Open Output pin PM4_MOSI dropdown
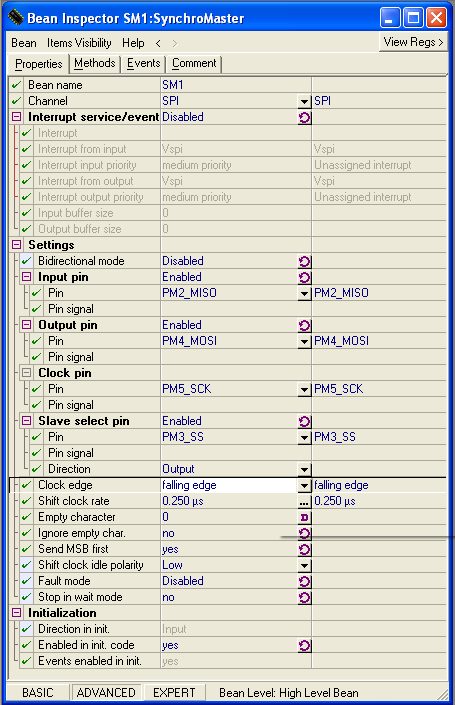Viewport: 455px width, 705px height. click(x=304, y=342)
